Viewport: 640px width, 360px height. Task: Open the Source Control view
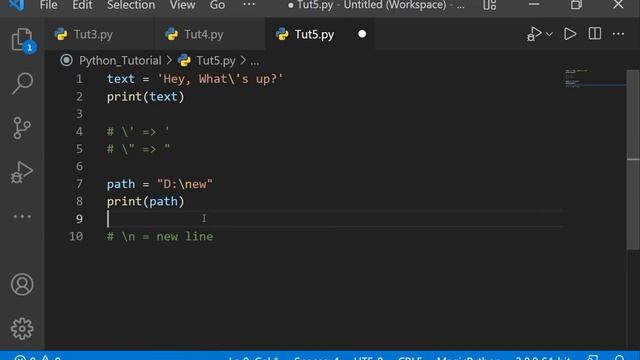22,128
